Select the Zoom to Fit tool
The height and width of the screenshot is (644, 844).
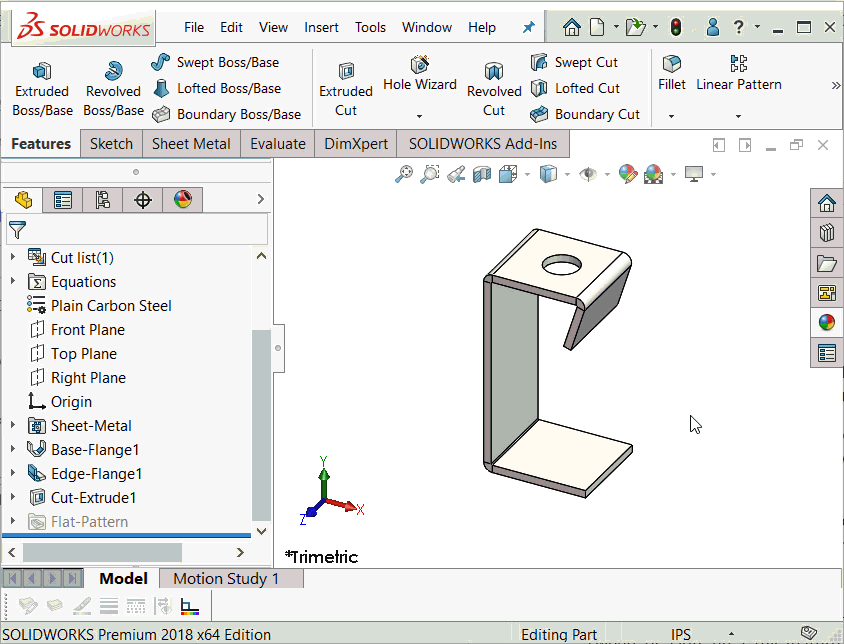tap(403, 174)
